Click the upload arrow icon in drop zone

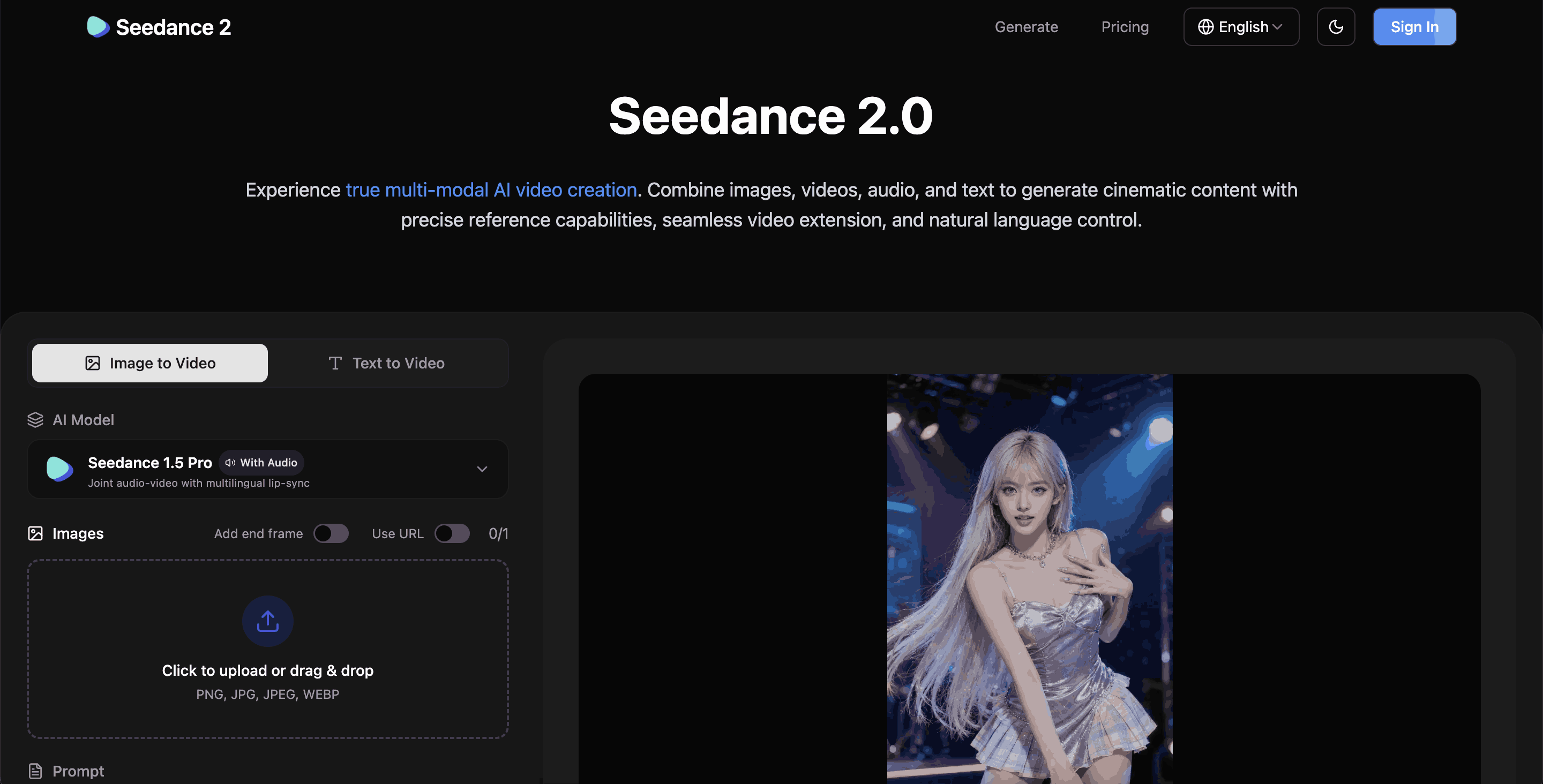pyautogui.click(x=267, y=621)
